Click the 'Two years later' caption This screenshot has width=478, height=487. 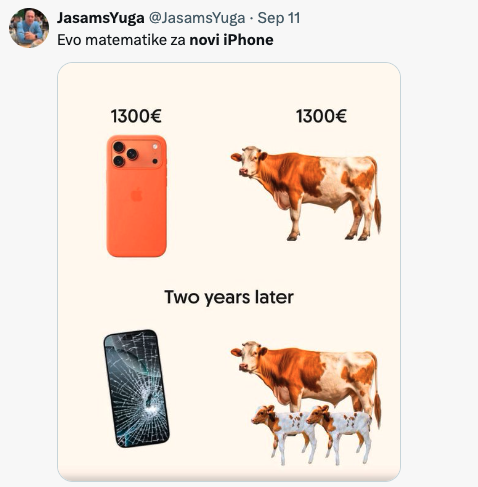tap(229, 297)
